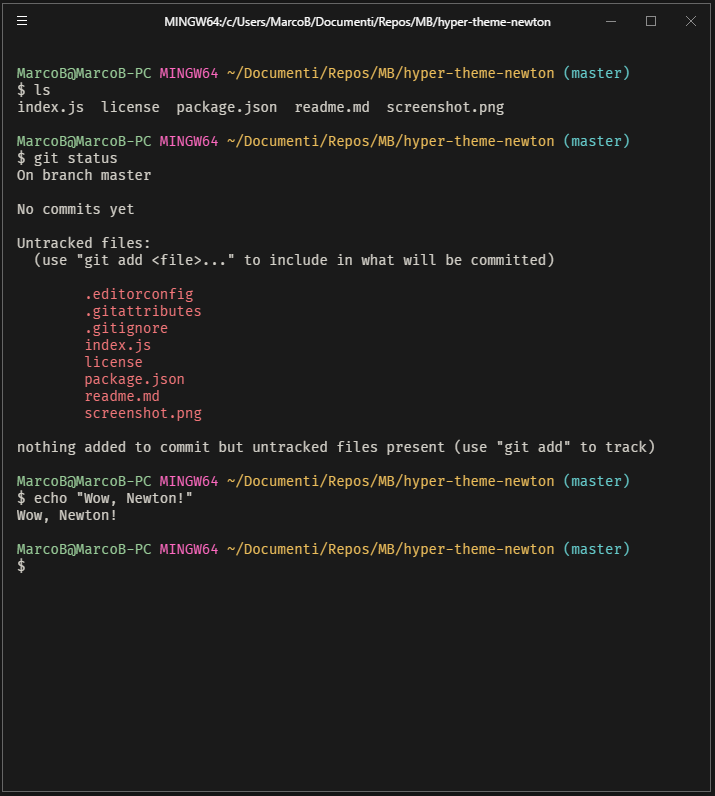Screen dimensions: 715x796
Task: Click the "$ ls" command line
Action: click(x=34, y=90)
